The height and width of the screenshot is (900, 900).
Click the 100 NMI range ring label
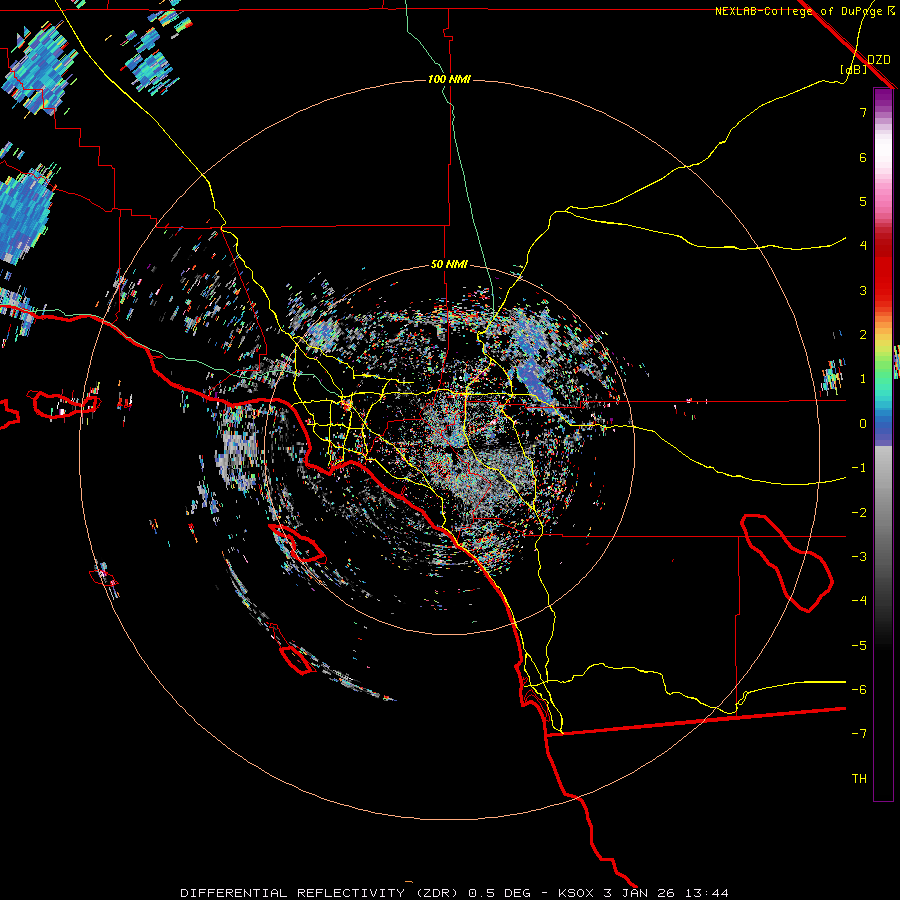click(x=449, y=79)
